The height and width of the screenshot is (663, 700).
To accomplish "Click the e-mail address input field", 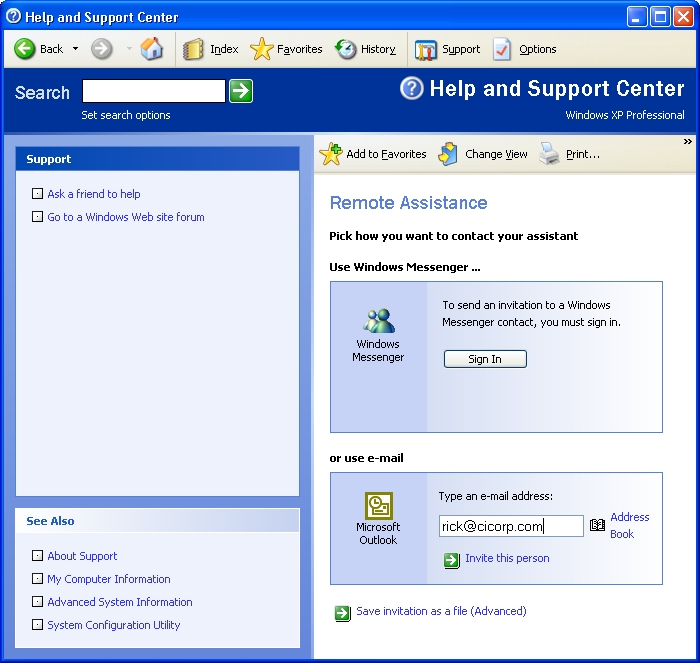I will 511,526.
